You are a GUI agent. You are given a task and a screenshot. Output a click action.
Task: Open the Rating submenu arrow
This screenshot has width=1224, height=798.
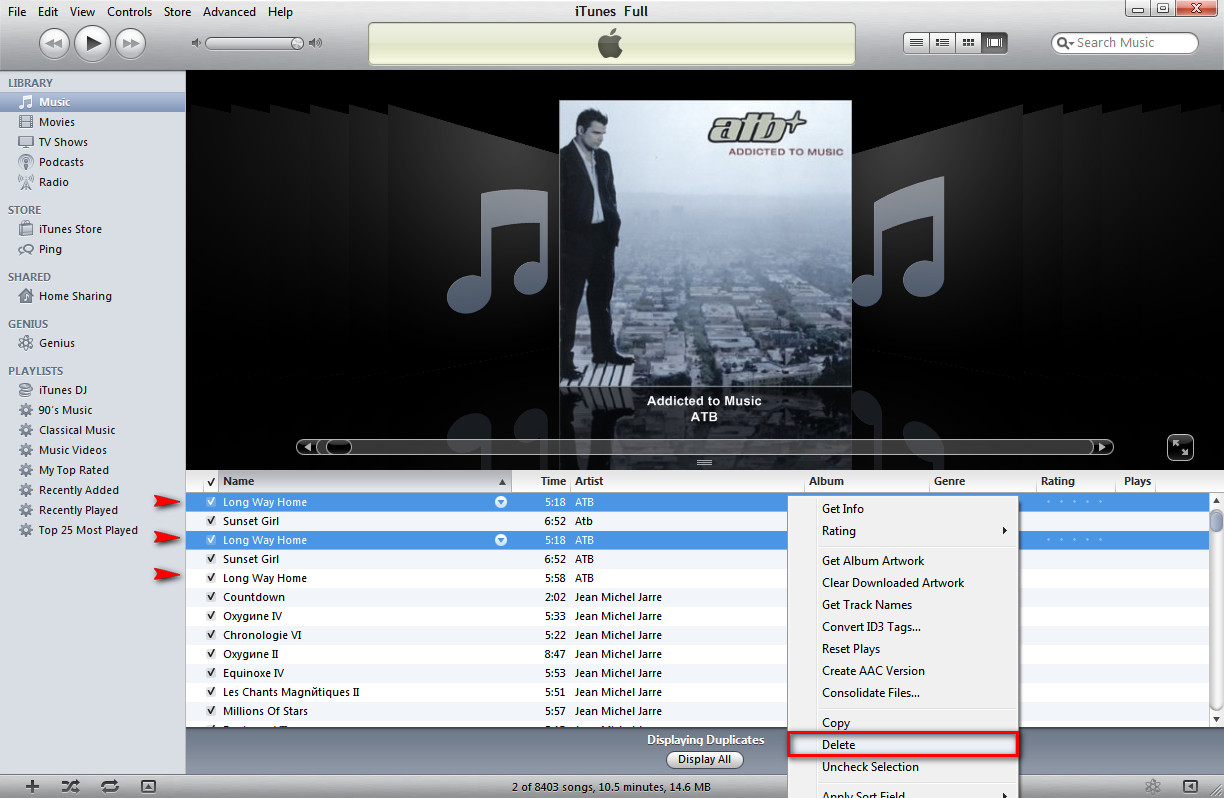[1004, 531]
